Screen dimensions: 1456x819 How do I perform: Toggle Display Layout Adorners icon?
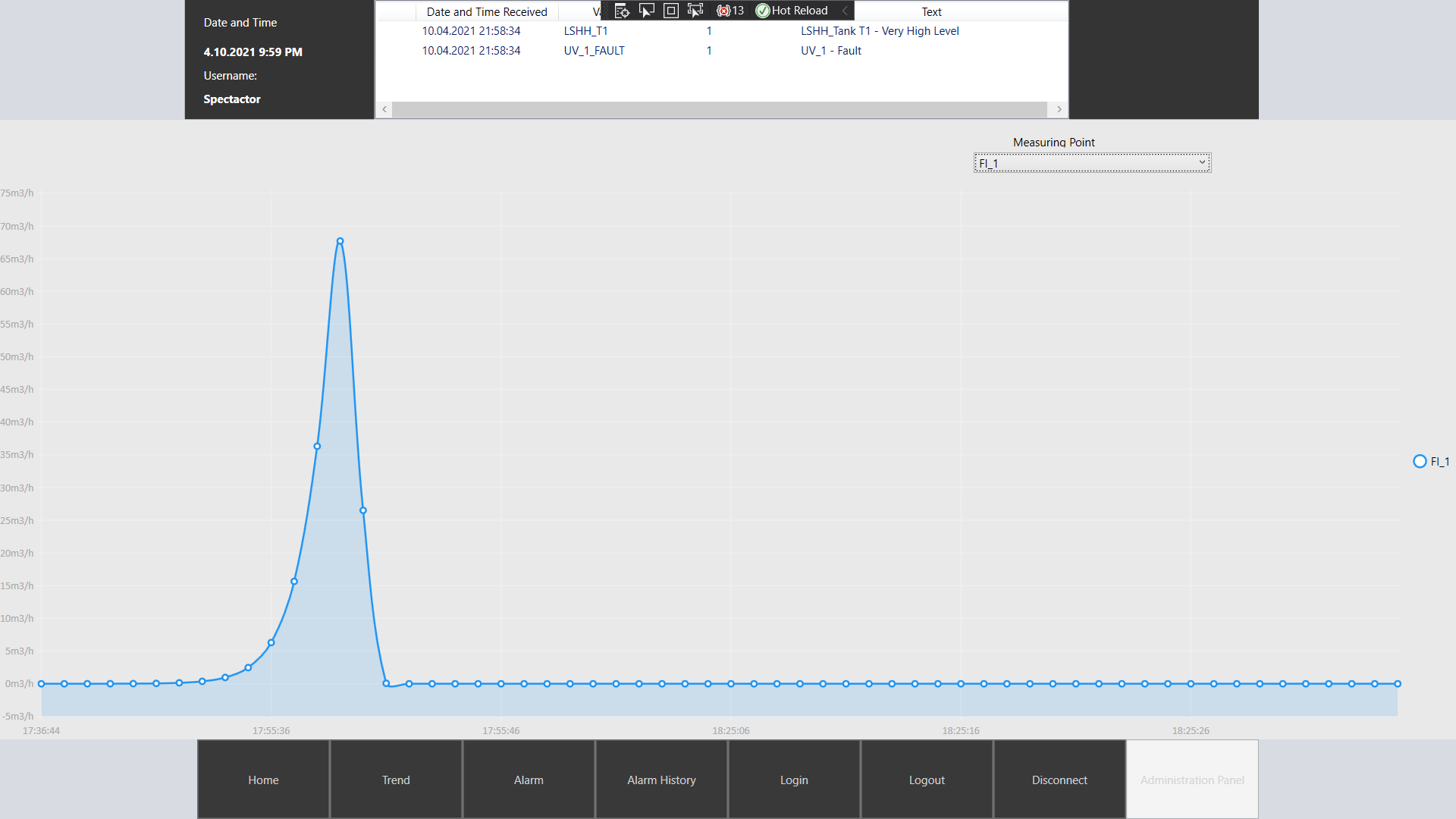(x=670, y=11)
